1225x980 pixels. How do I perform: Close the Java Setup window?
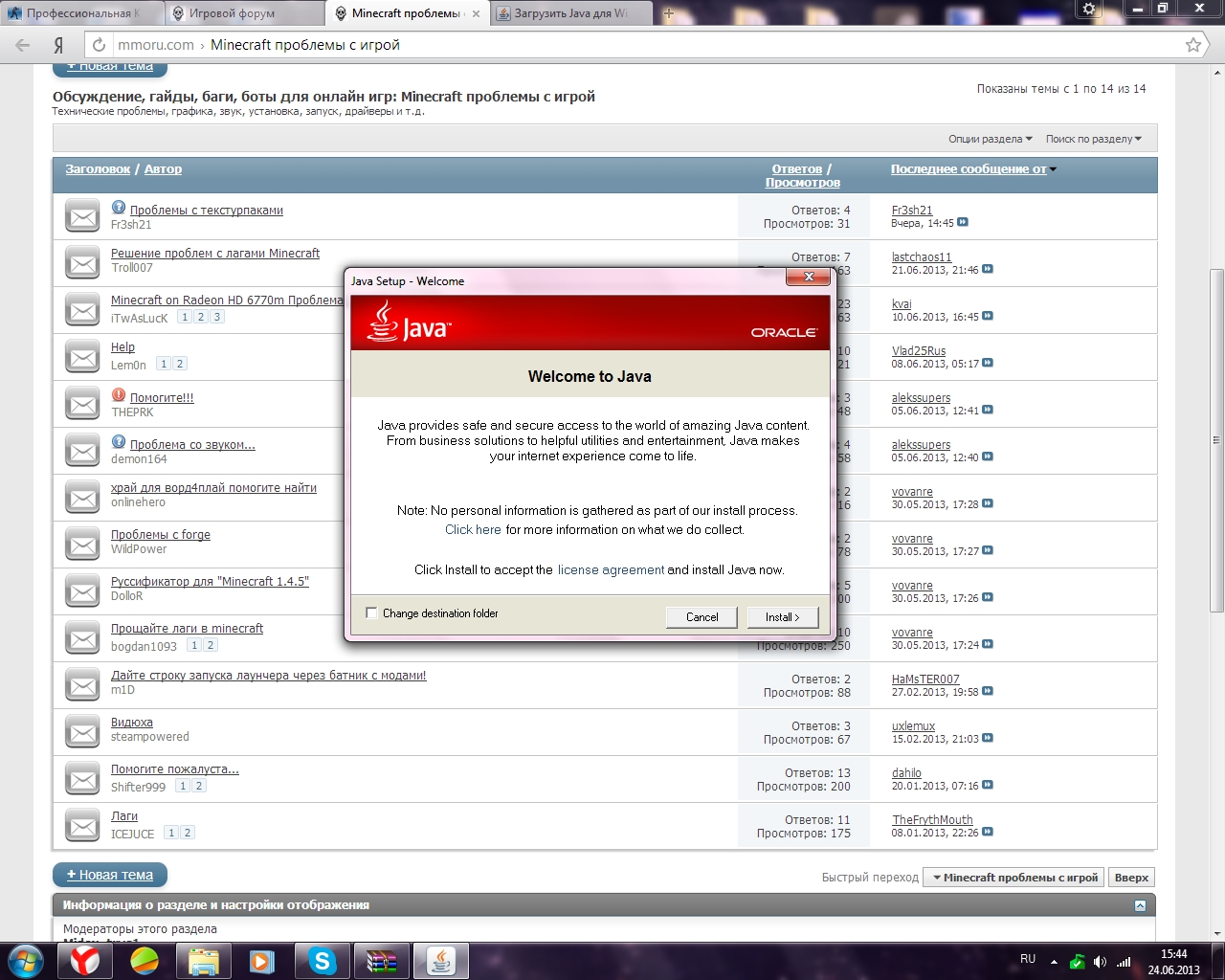coord(809,277)
